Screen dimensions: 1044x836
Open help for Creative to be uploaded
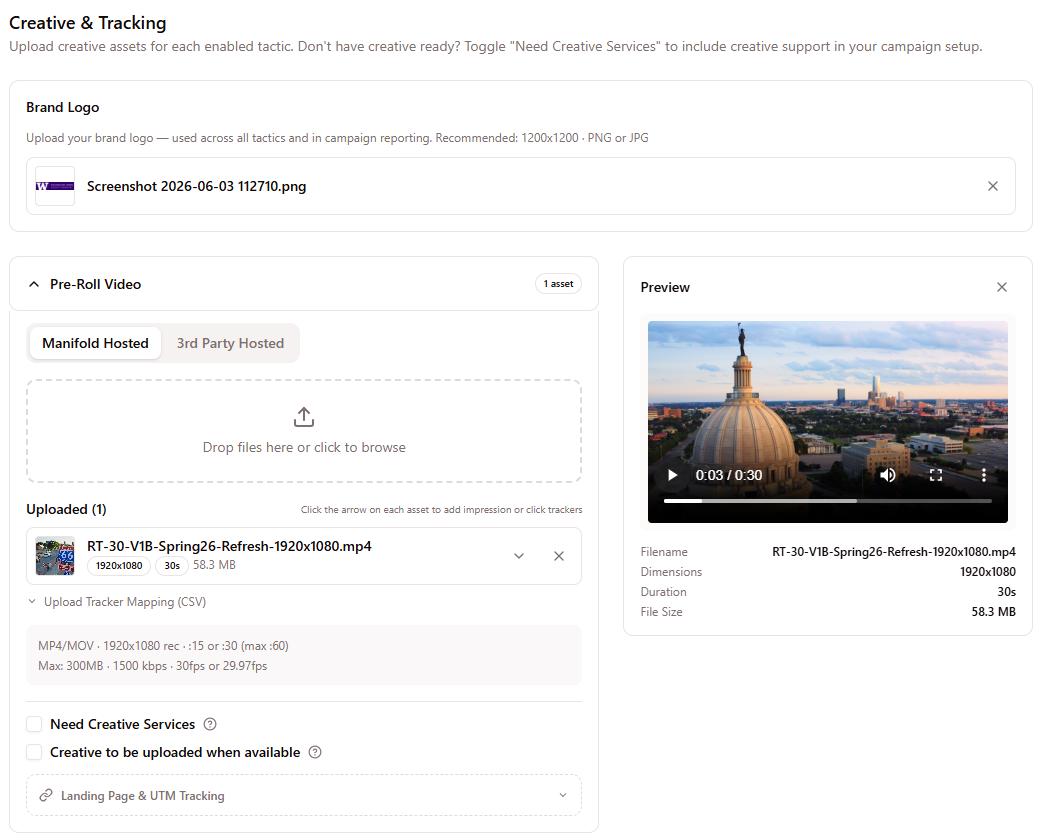315,752
